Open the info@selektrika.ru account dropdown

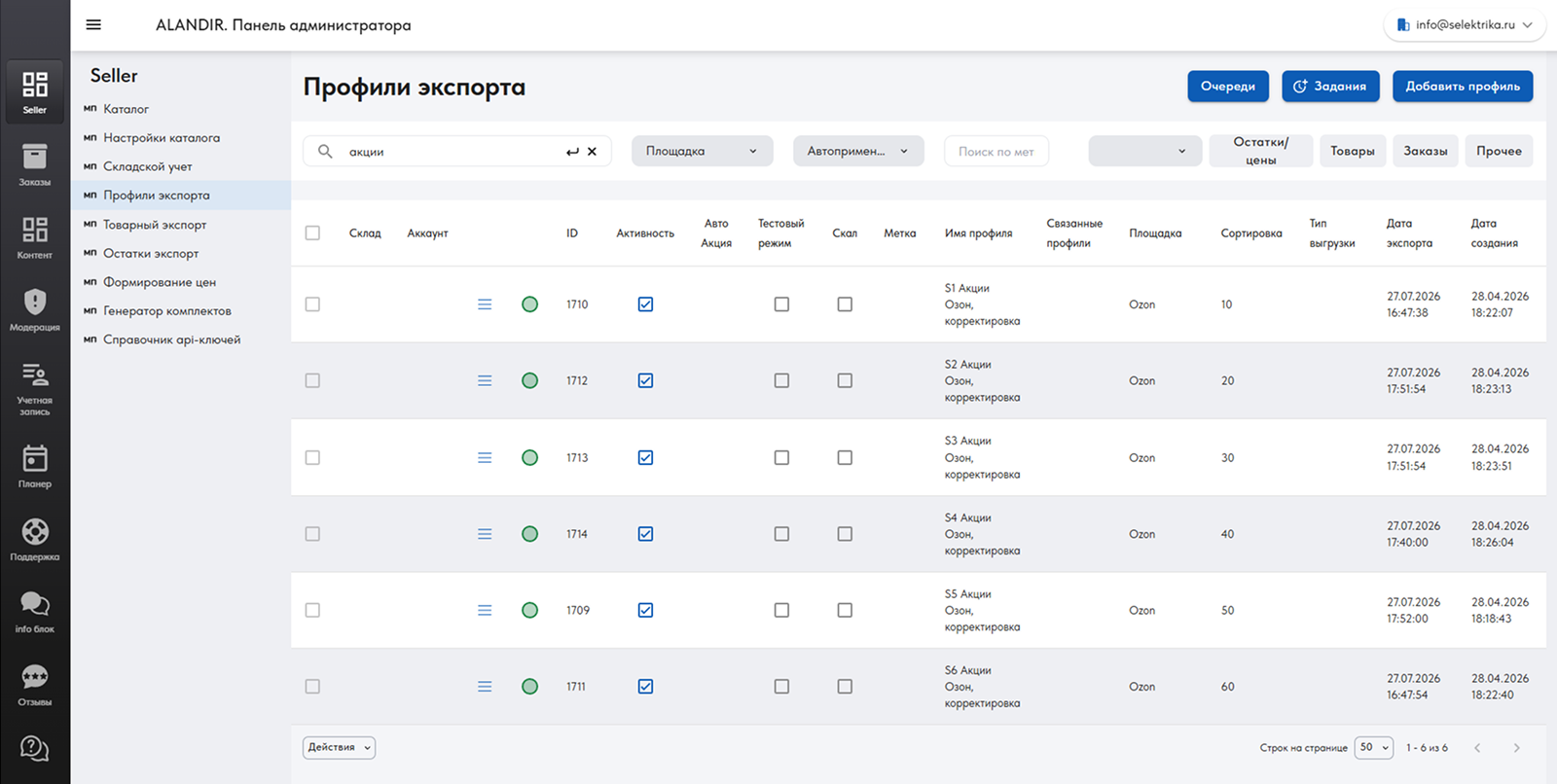[x=1465, y=25]
